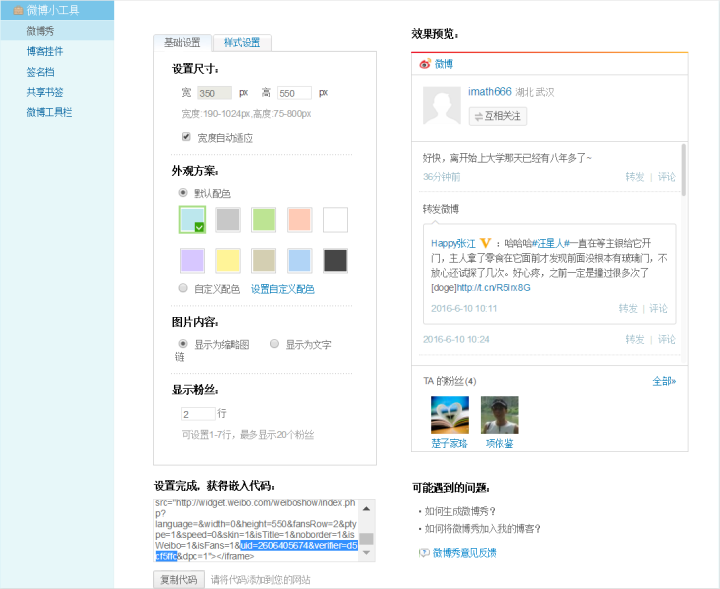Click the 微博 title link in preview

coord(444,64)
